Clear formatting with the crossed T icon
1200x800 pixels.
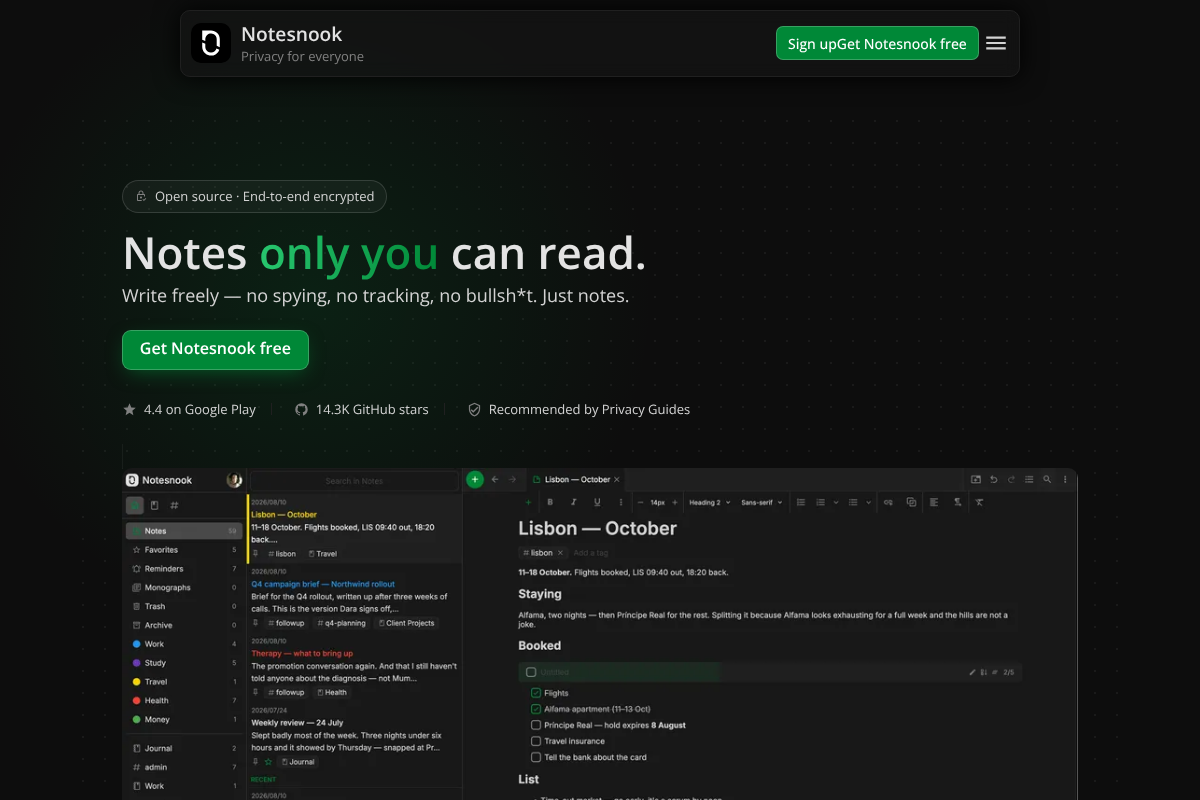coord(979,502)
